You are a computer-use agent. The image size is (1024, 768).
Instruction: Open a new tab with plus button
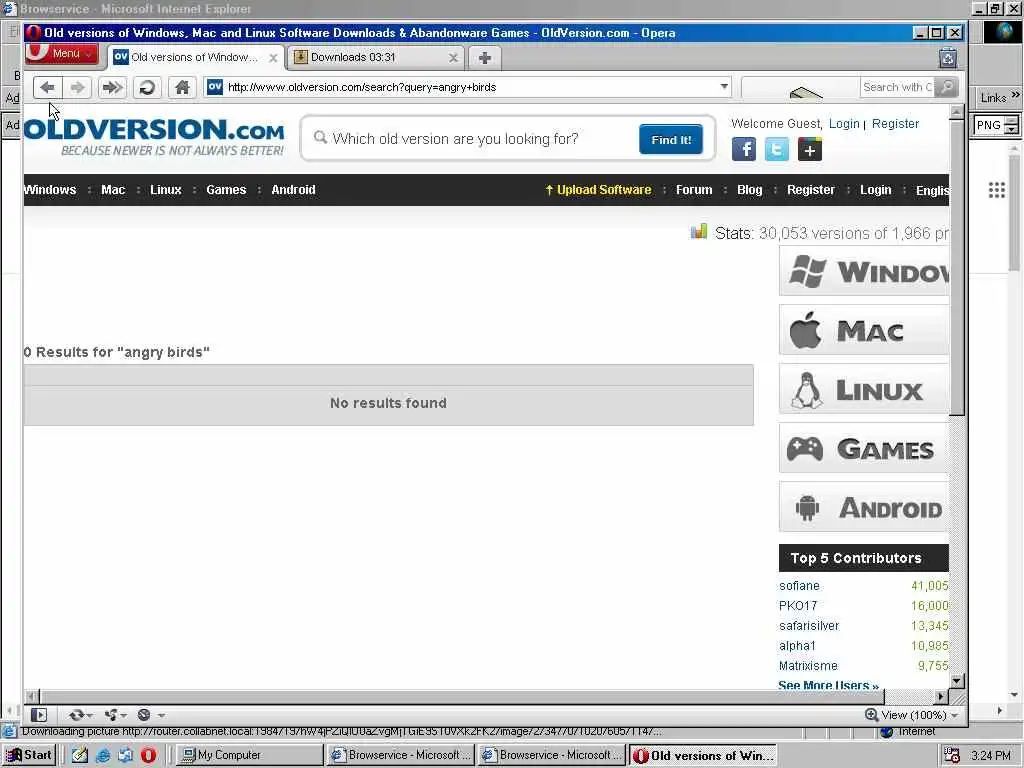[485, 57]
